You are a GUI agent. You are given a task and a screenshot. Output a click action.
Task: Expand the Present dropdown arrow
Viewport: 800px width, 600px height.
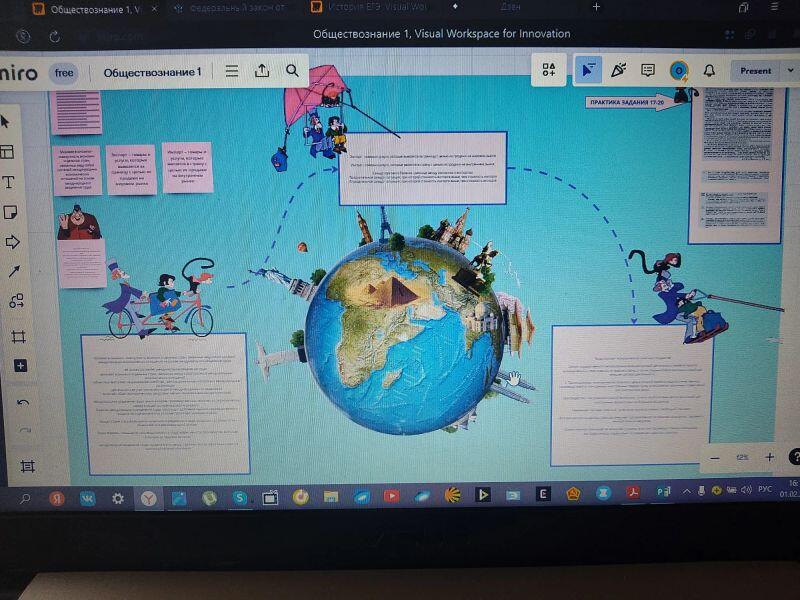pos(790,71)
